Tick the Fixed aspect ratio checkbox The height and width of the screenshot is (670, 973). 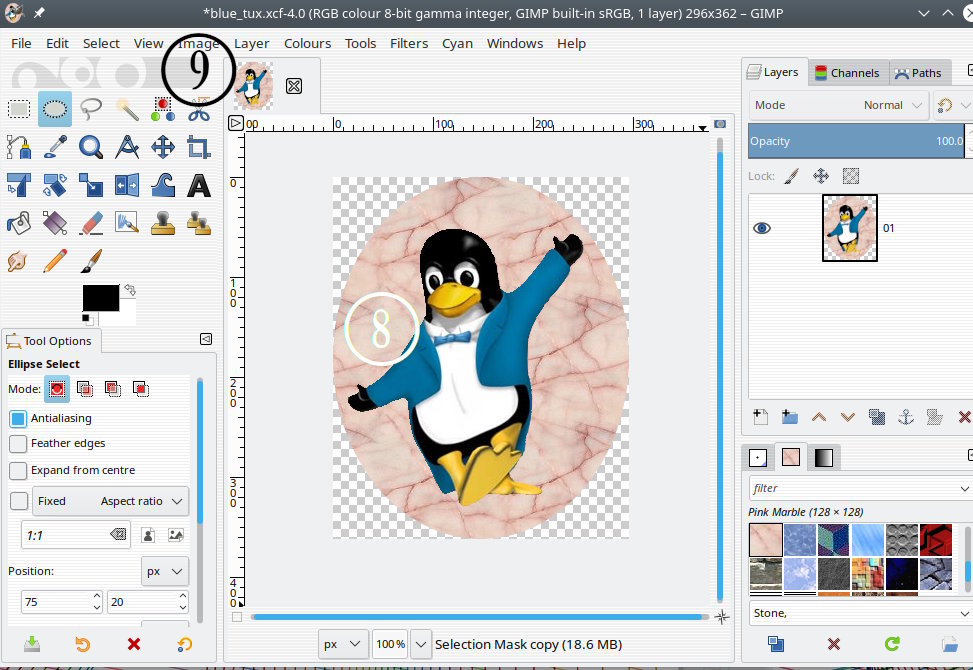(19, 501)
